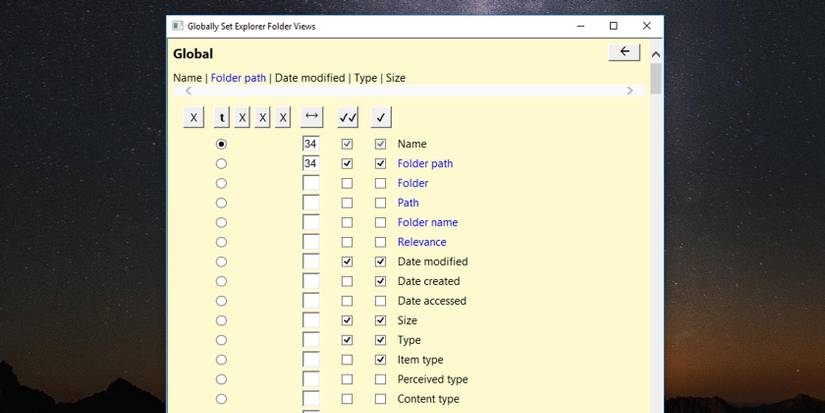Click the Date created label

429,281
